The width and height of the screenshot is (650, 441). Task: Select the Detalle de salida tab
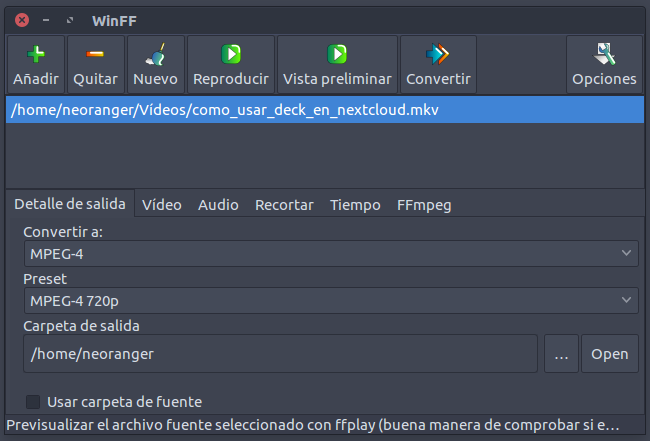[x=70, y=204]
